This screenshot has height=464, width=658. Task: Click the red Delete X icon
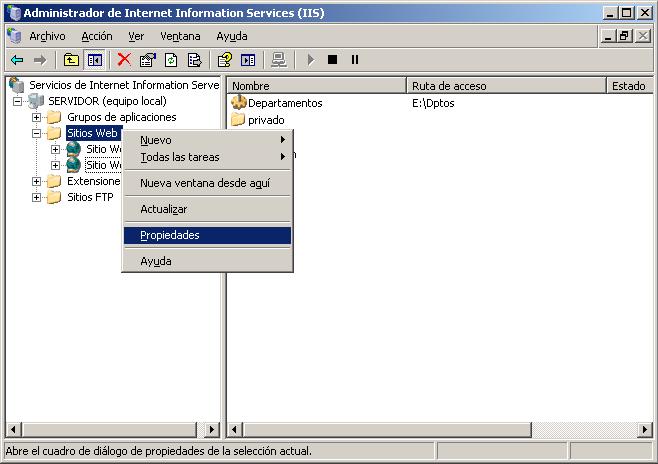click(x=124, y=60)
